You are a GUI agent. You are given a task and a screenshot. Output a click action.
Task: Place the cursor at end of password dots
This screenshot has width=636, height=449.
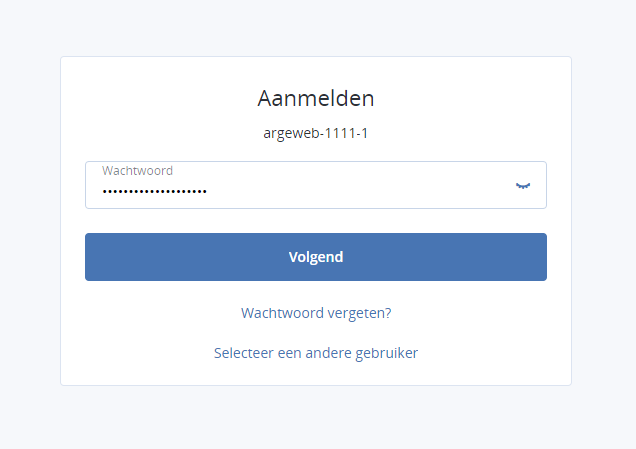pos(207,191)
